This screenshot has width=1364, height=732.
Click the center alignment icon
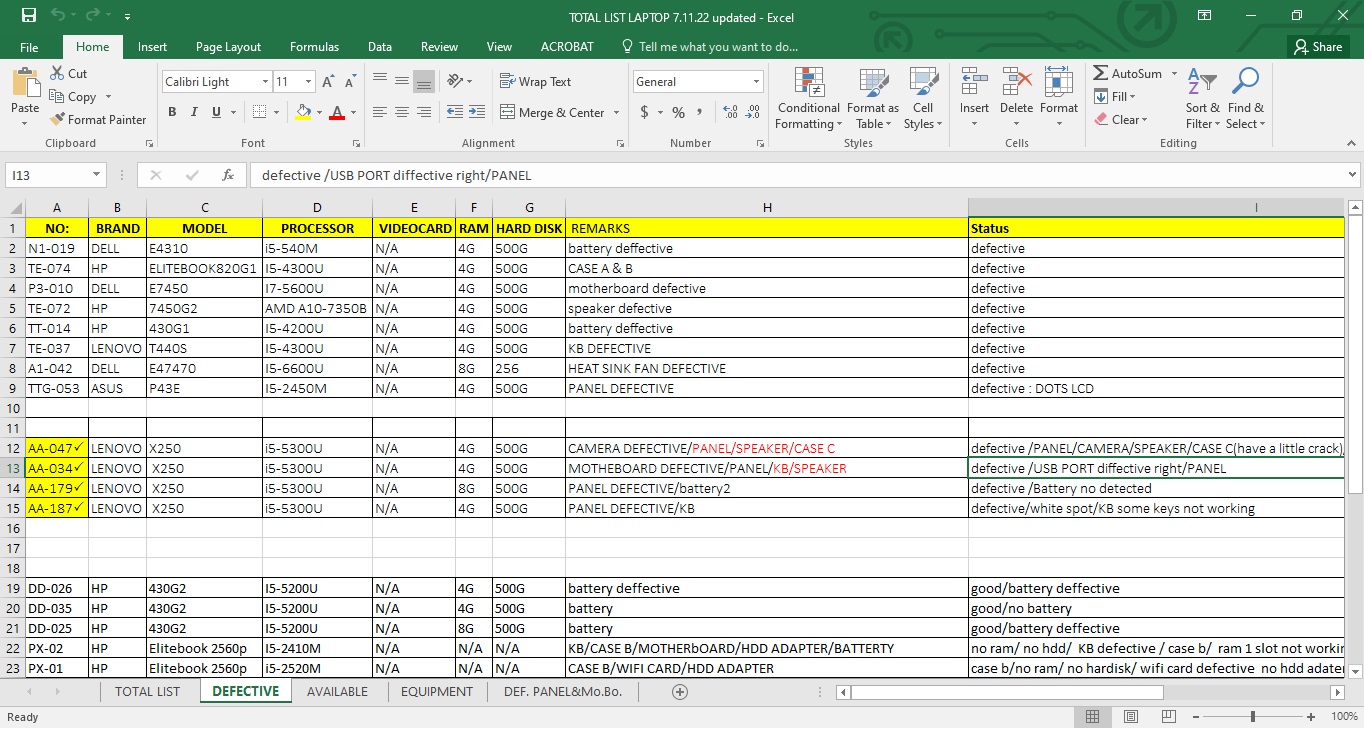click(402, 112)
